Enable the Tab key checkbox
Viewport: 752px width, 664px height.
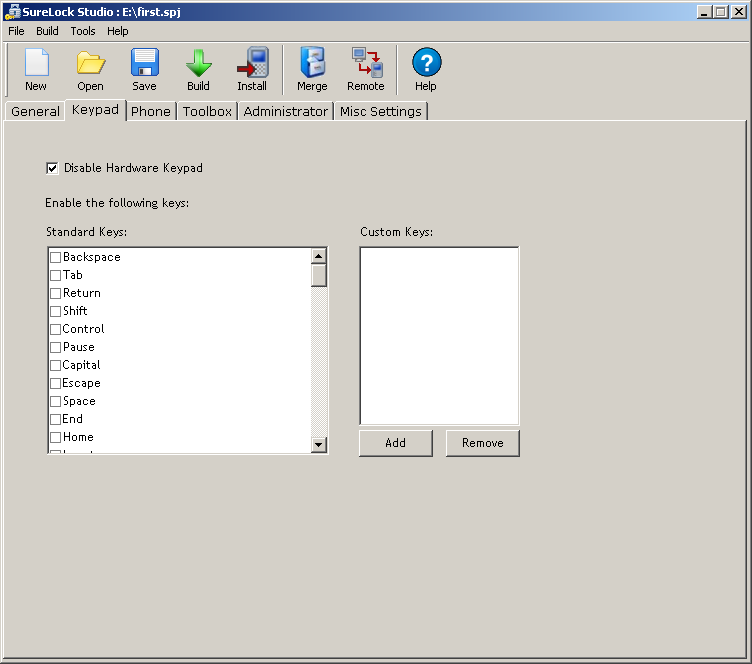coord(56,275)
